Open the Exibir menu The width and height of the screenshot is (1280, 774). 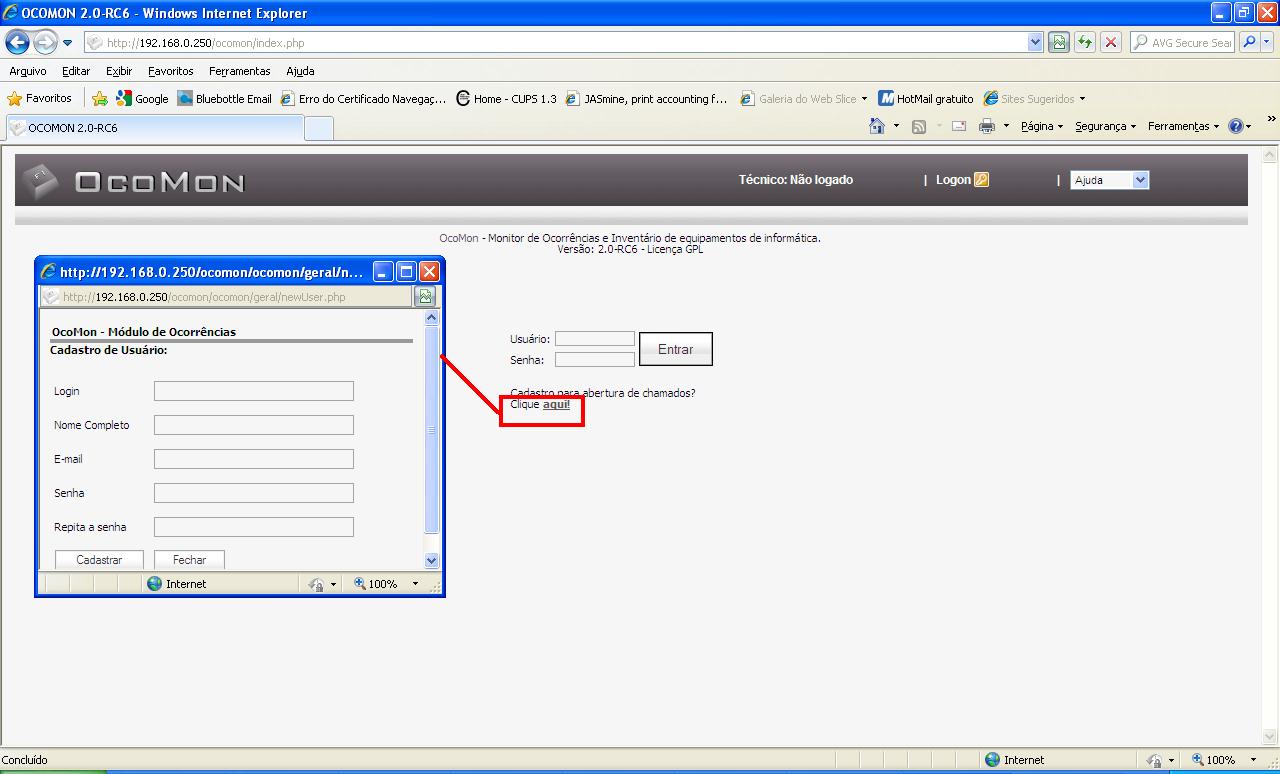(118, 71)
